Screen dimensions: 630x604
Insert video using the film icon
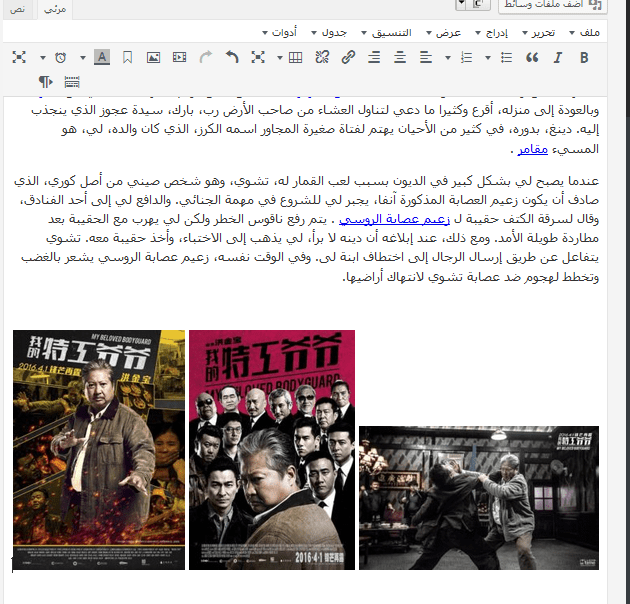click(x=179, y=57)
